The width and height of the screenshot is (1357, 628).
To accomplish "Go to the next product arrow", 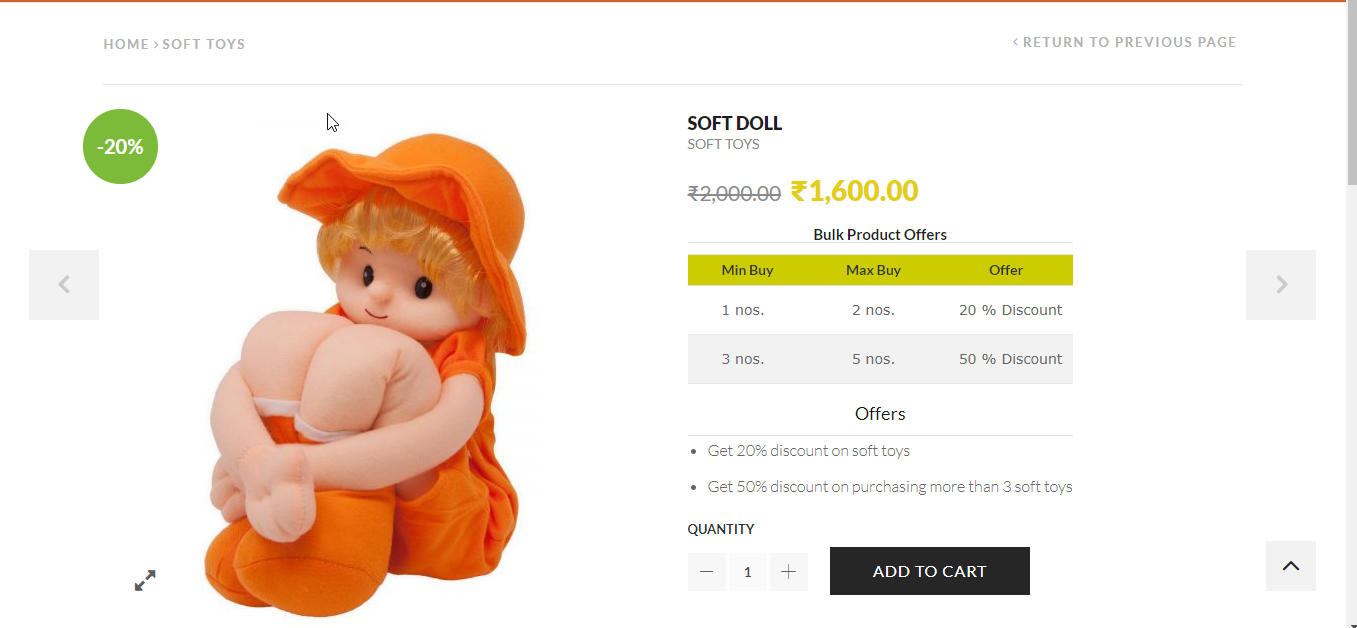I will click(1281, 285).
